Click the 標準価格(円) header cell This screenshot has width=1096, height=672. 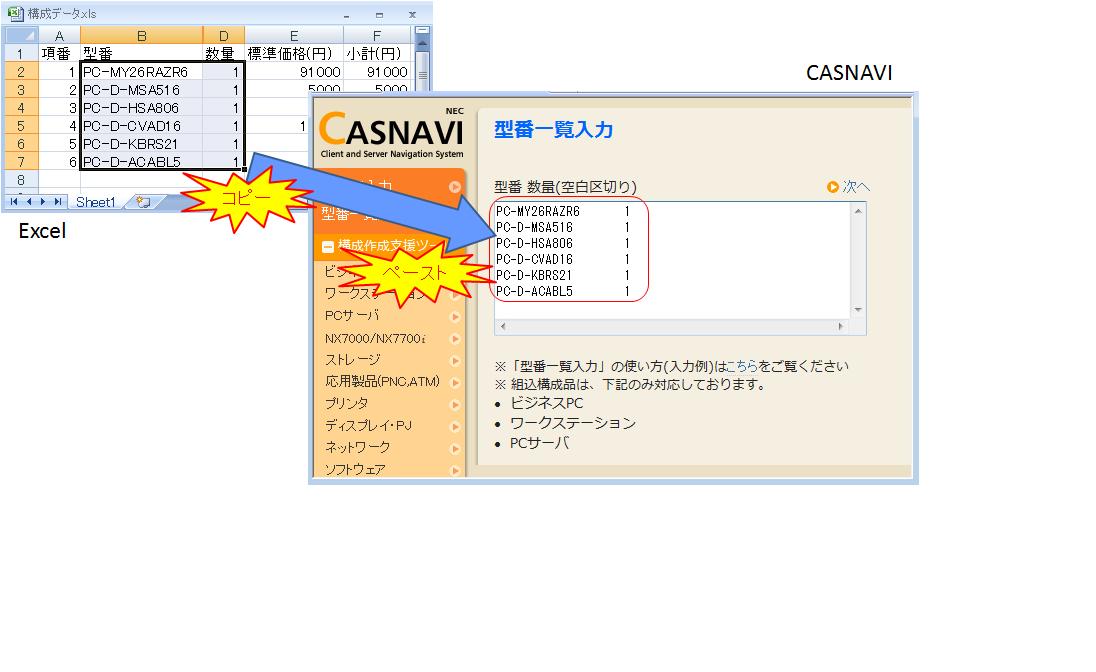click(294, 54)
